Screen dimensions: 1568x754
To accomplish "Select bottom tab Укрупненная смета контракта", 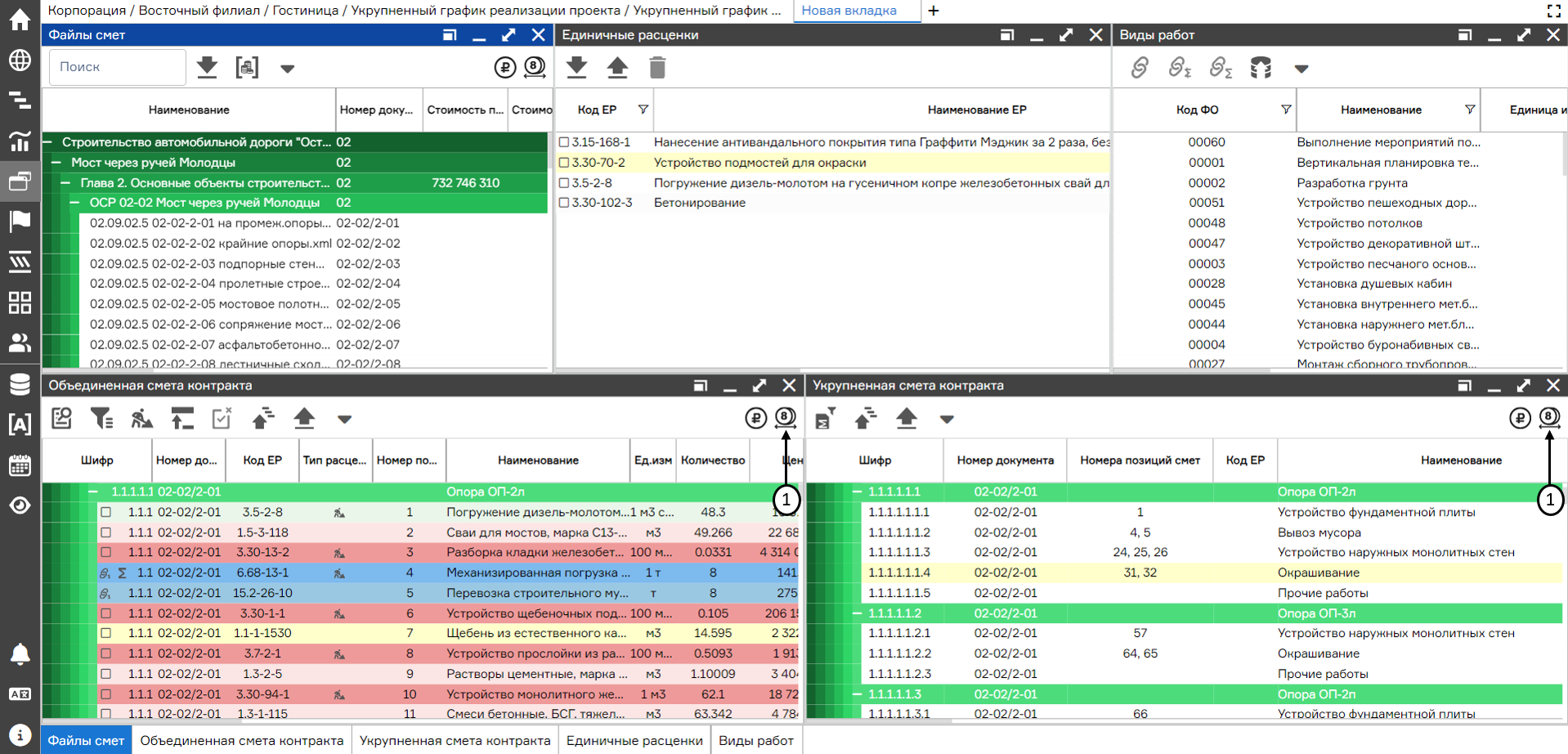I will coord(455,740).
